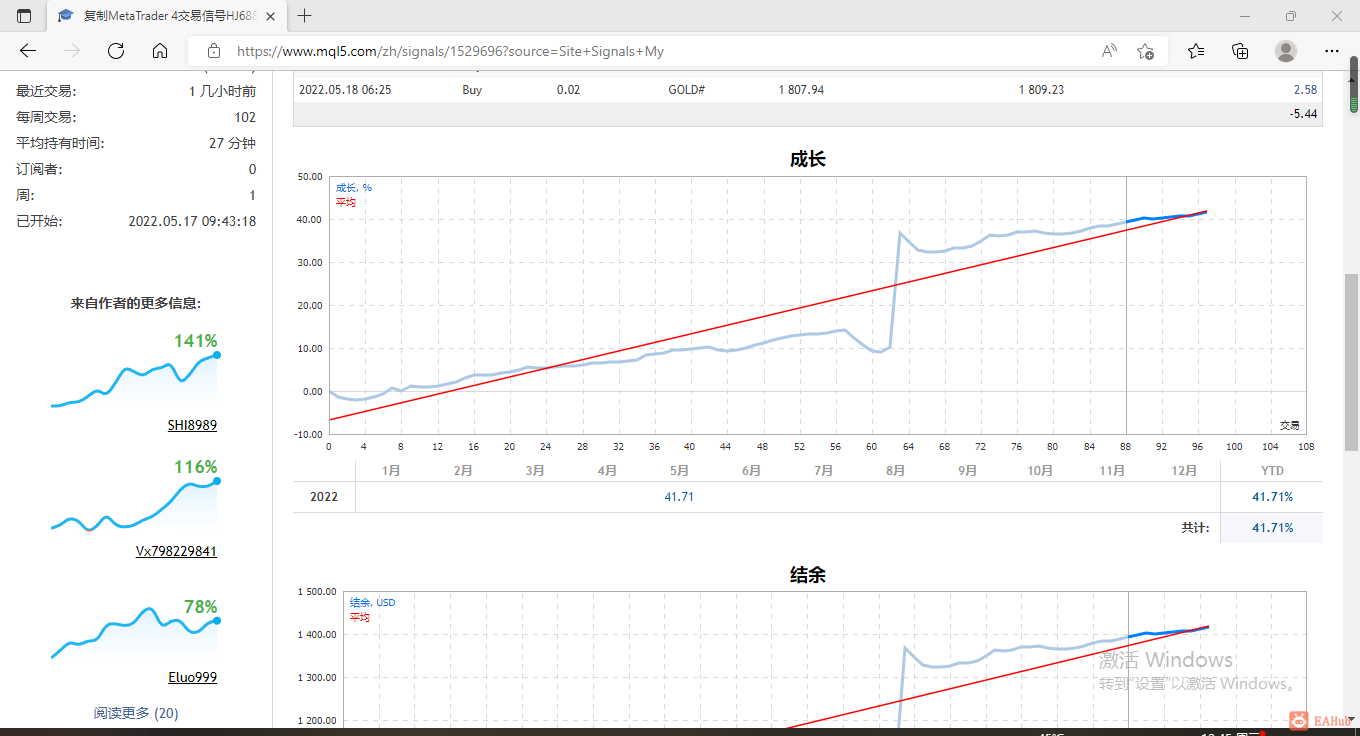This screenshot has height=736, width=1360.
Task: Click the 成长, % legend label
Action: coord(354,188)
